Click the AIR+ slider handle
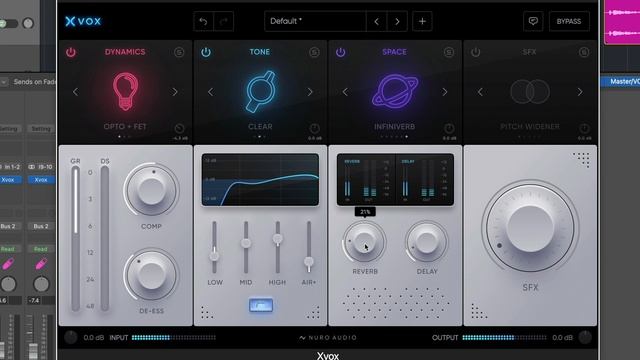The image size is (640, 360). [309, 261]
